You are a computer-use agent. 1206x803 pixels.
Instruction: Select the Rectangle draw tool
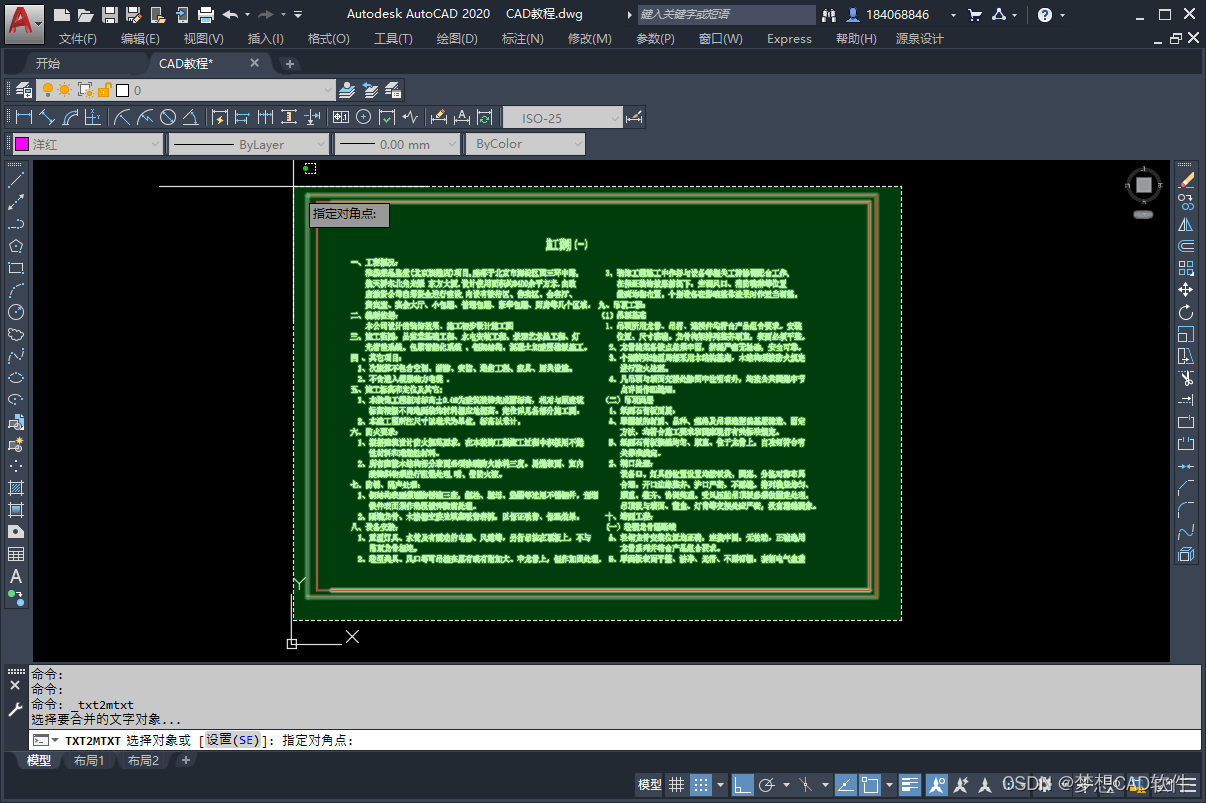click(16, 268)
